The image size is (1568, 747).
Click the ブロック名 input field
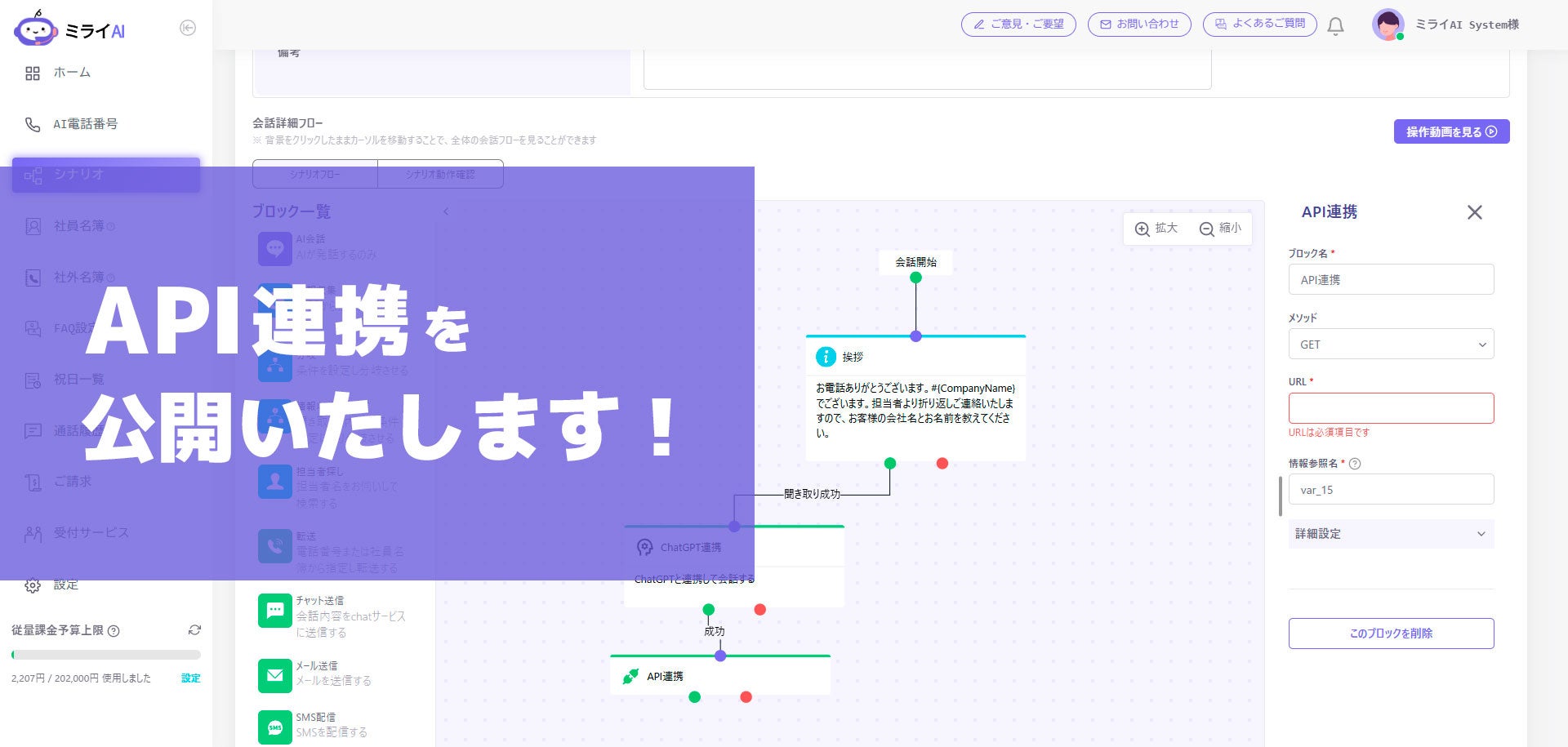tap(1391, 279)
